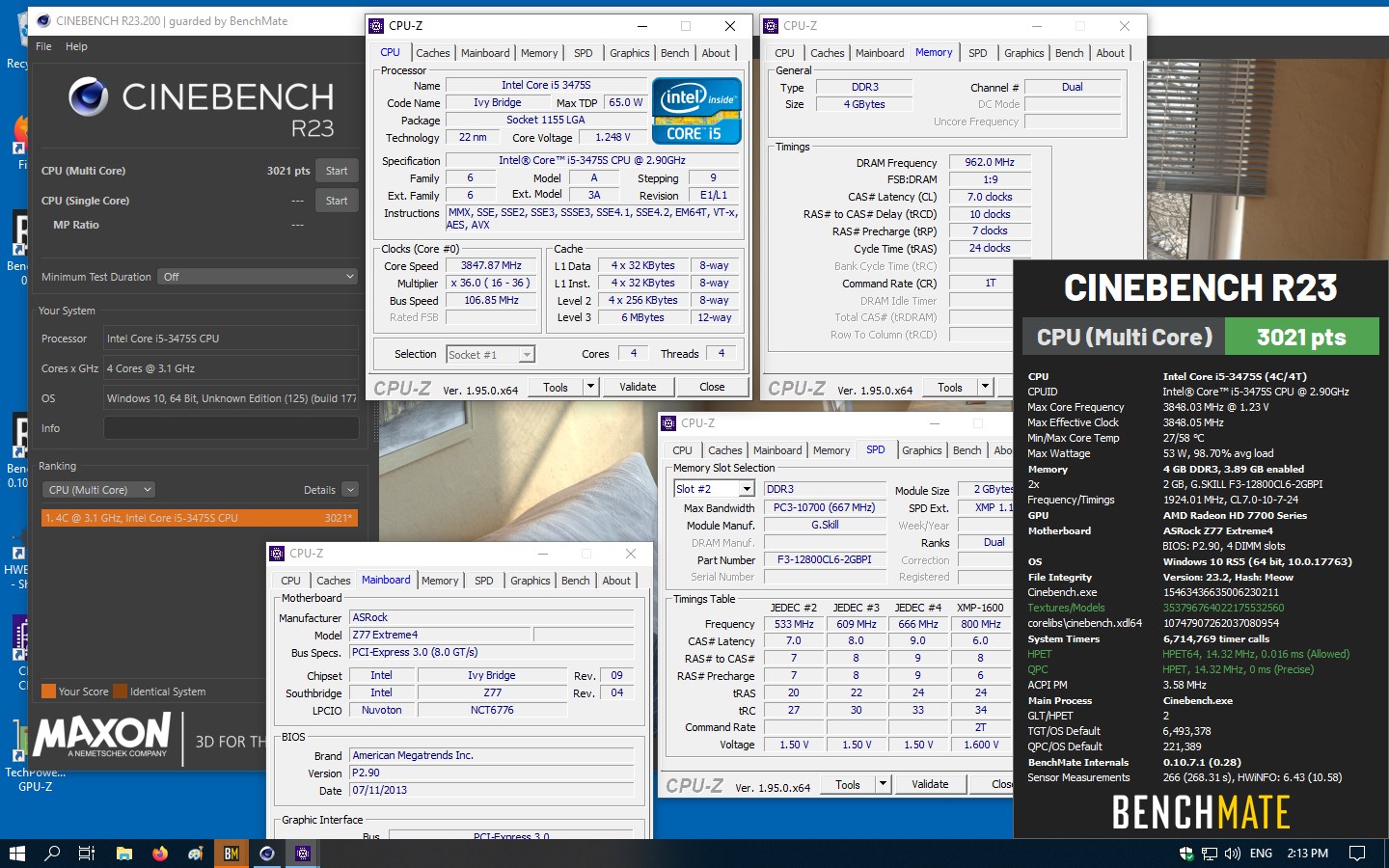Open the Cinebench Help menu
Viewport: 1389px width, 868px height.
[76, 46]
